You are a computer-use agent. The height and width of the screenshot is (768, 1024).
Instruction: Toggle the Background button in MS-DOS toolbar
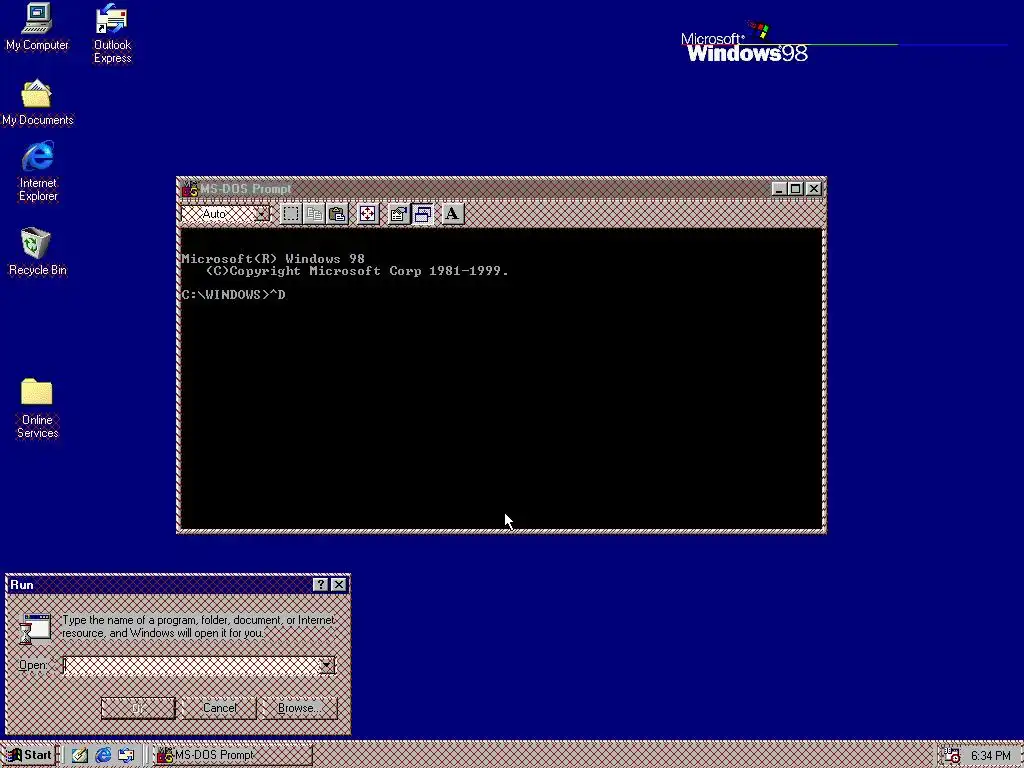pos(423,214)
